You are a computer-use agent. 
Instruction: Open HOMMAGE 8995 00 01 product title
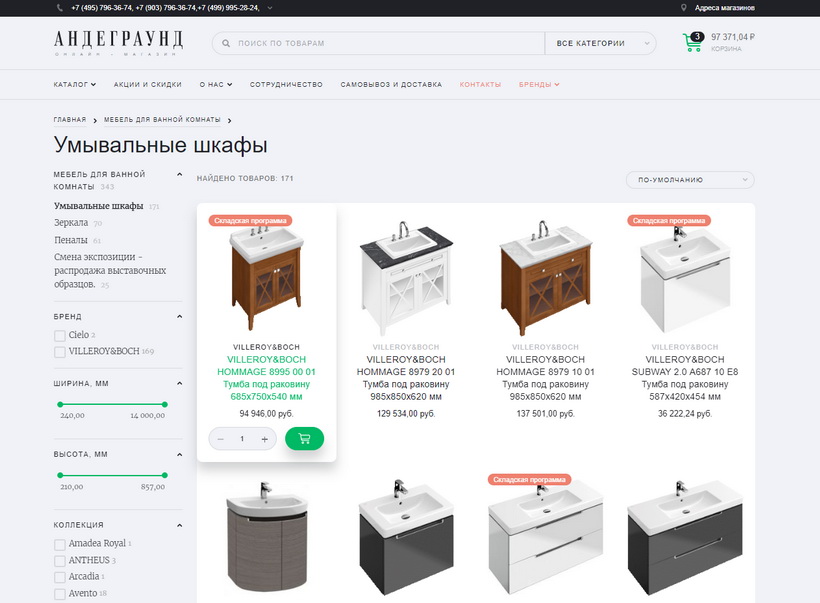tap(266, 378)
